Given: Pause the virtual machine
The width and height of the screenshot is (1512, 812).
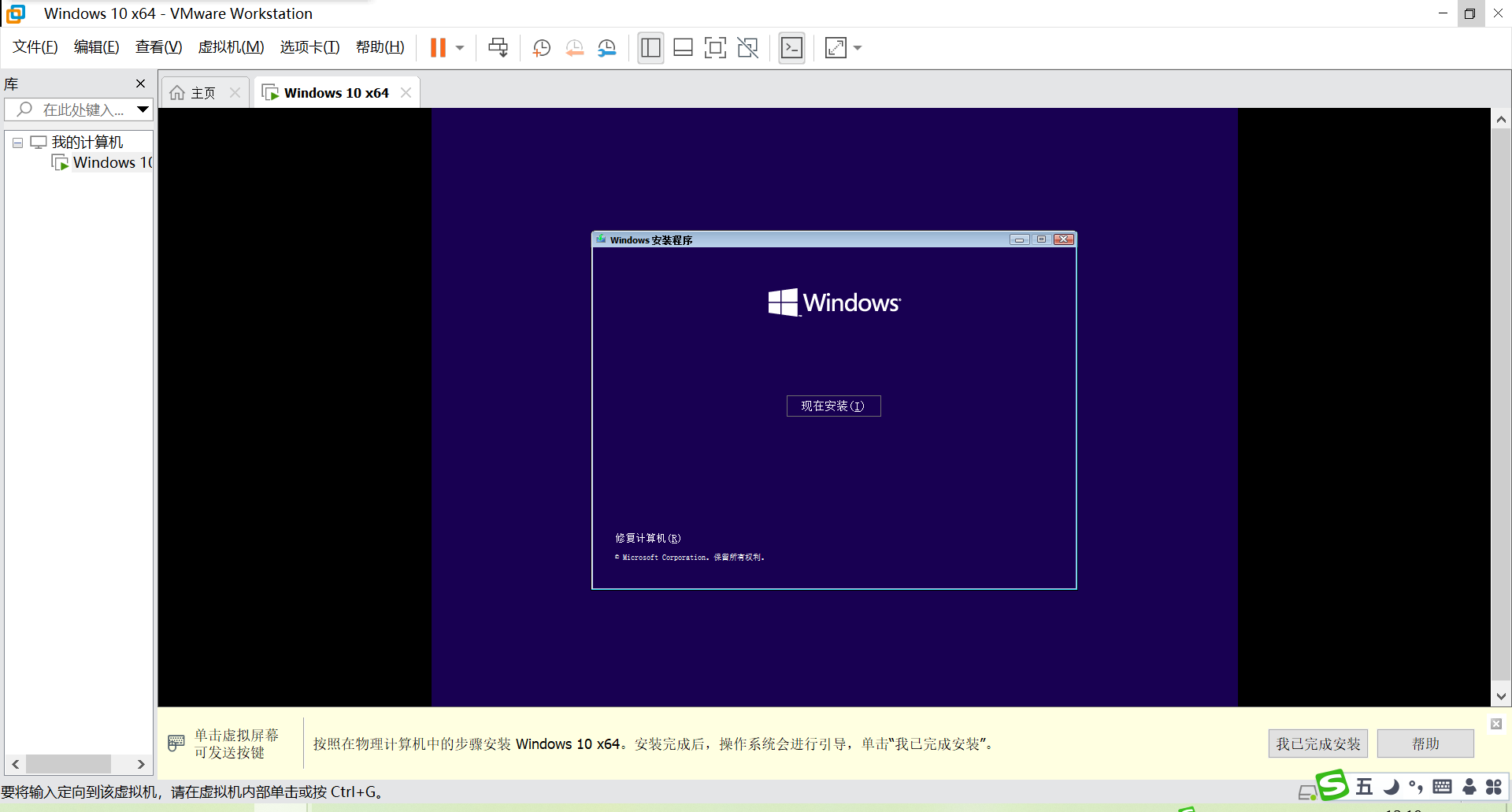Looking at the screenshot, I should point(438,48).
